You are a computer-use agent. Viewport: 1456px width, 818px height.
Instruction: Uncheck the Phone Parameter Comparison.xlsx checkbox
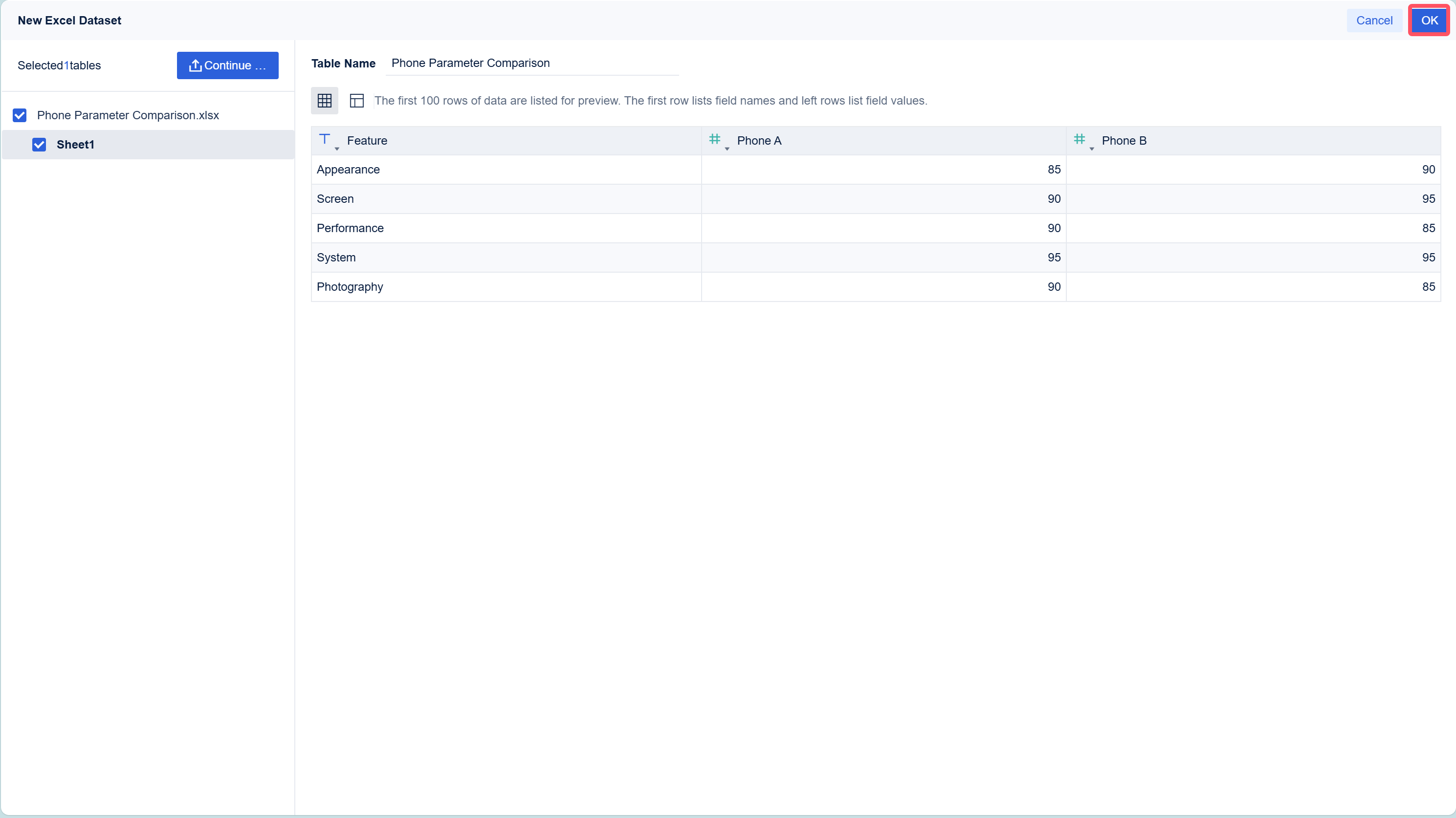pos(20,115)
